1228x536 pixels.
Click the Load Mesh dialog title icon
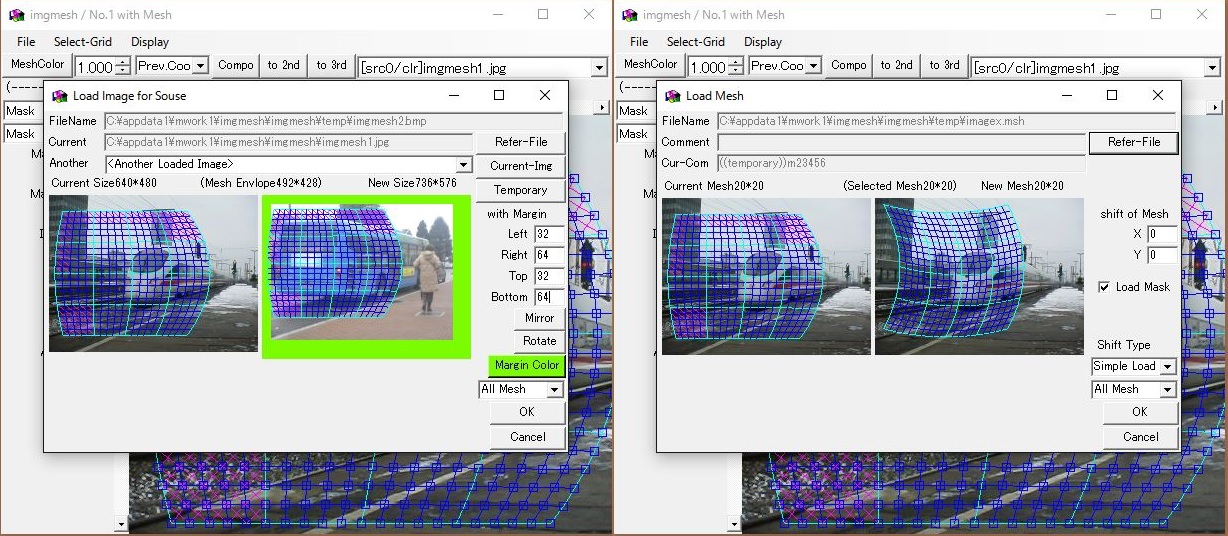[x=672, y=96]
